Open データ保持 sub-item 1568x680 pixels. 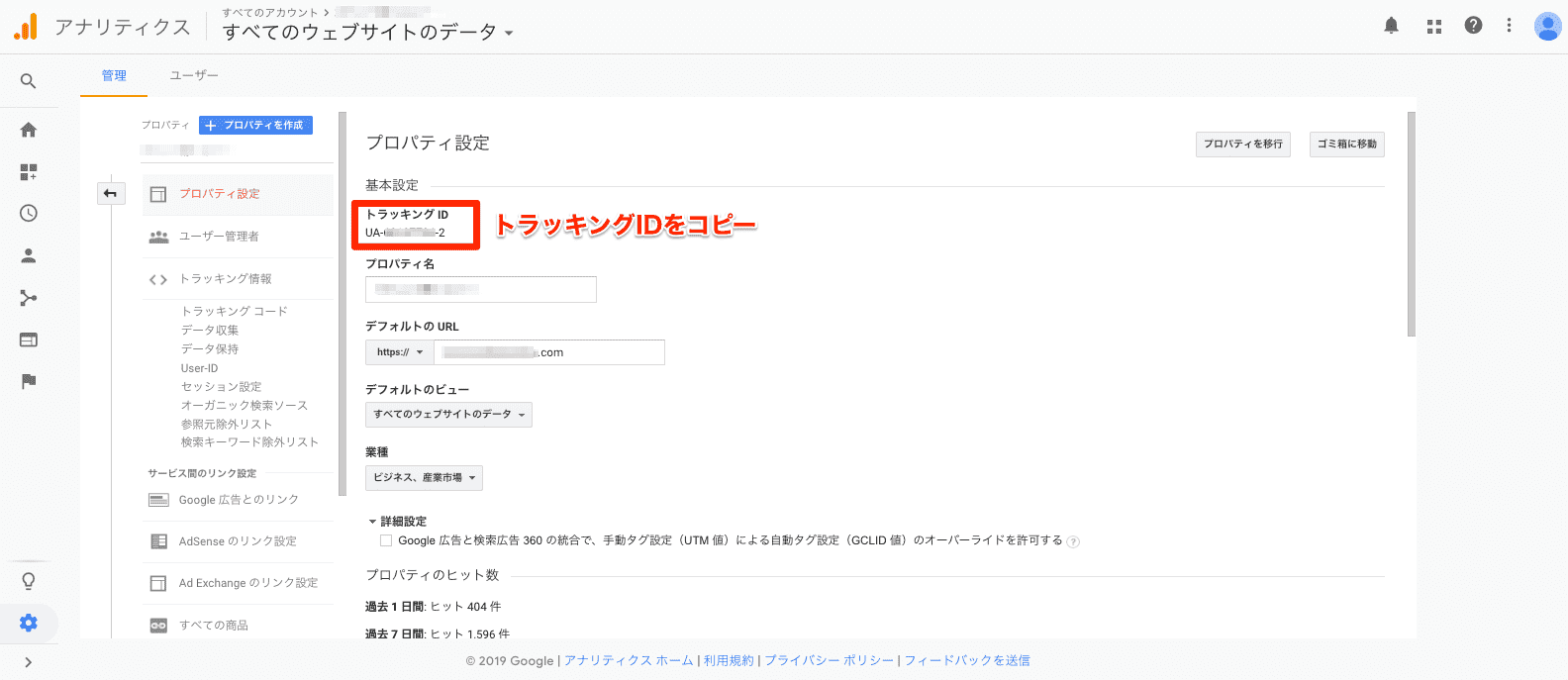pyautogui.click(x=210, y=349)
